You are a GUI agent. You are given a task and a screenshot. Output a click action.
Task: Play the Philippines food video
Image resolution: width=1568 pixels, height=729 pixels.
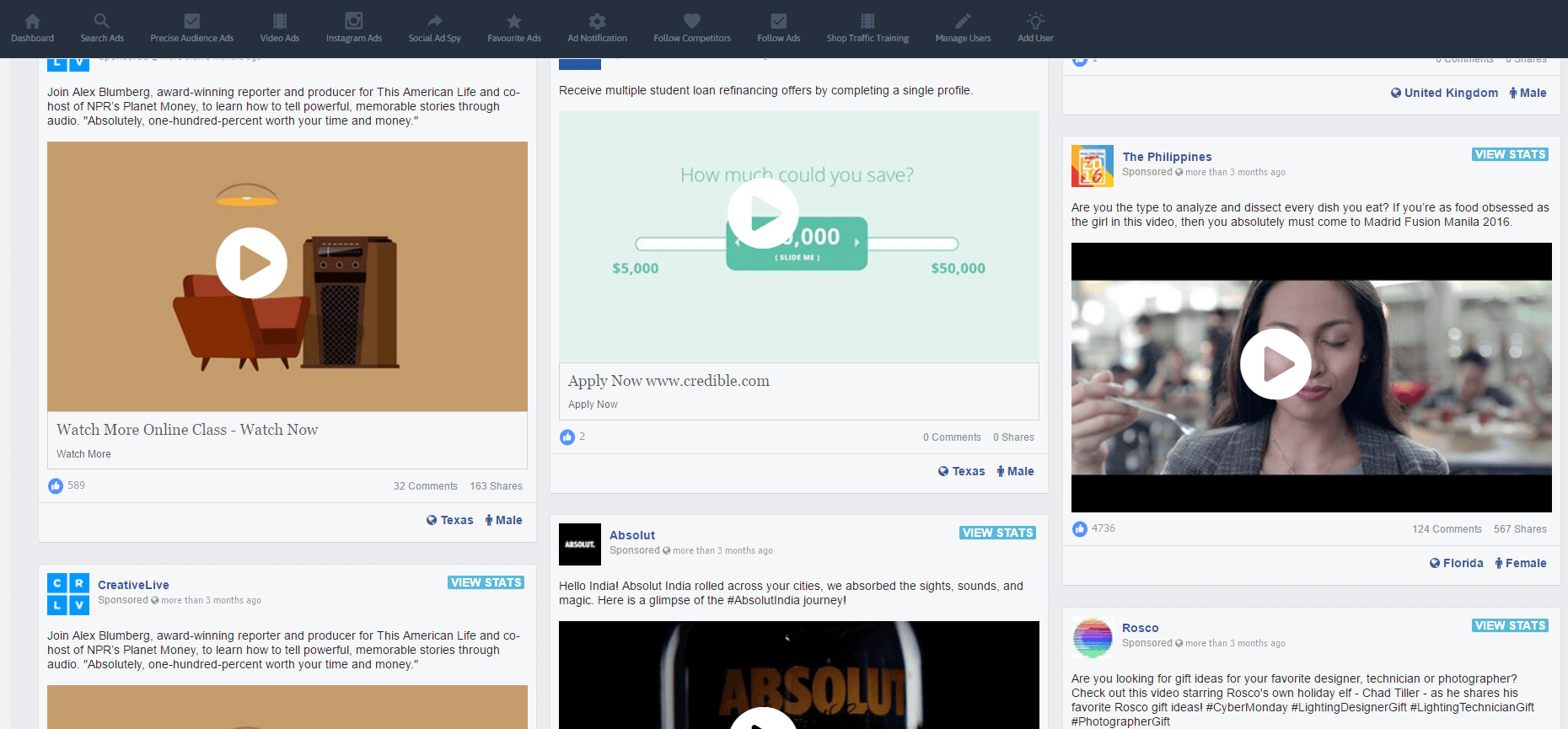1275,364
